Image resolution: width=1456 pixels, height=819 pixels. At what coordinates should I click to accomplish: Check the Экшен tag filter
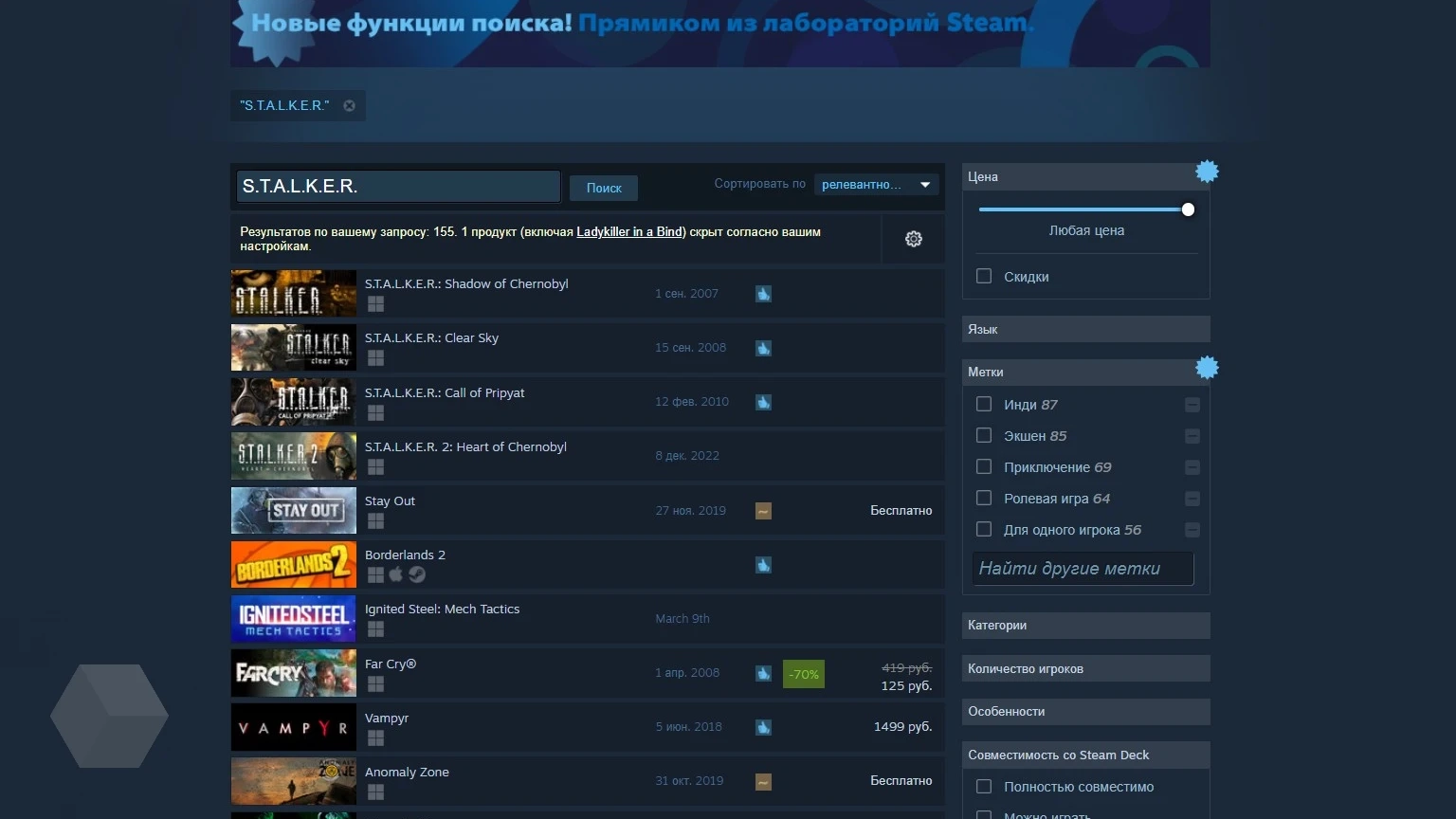click(x=984, y=435)
